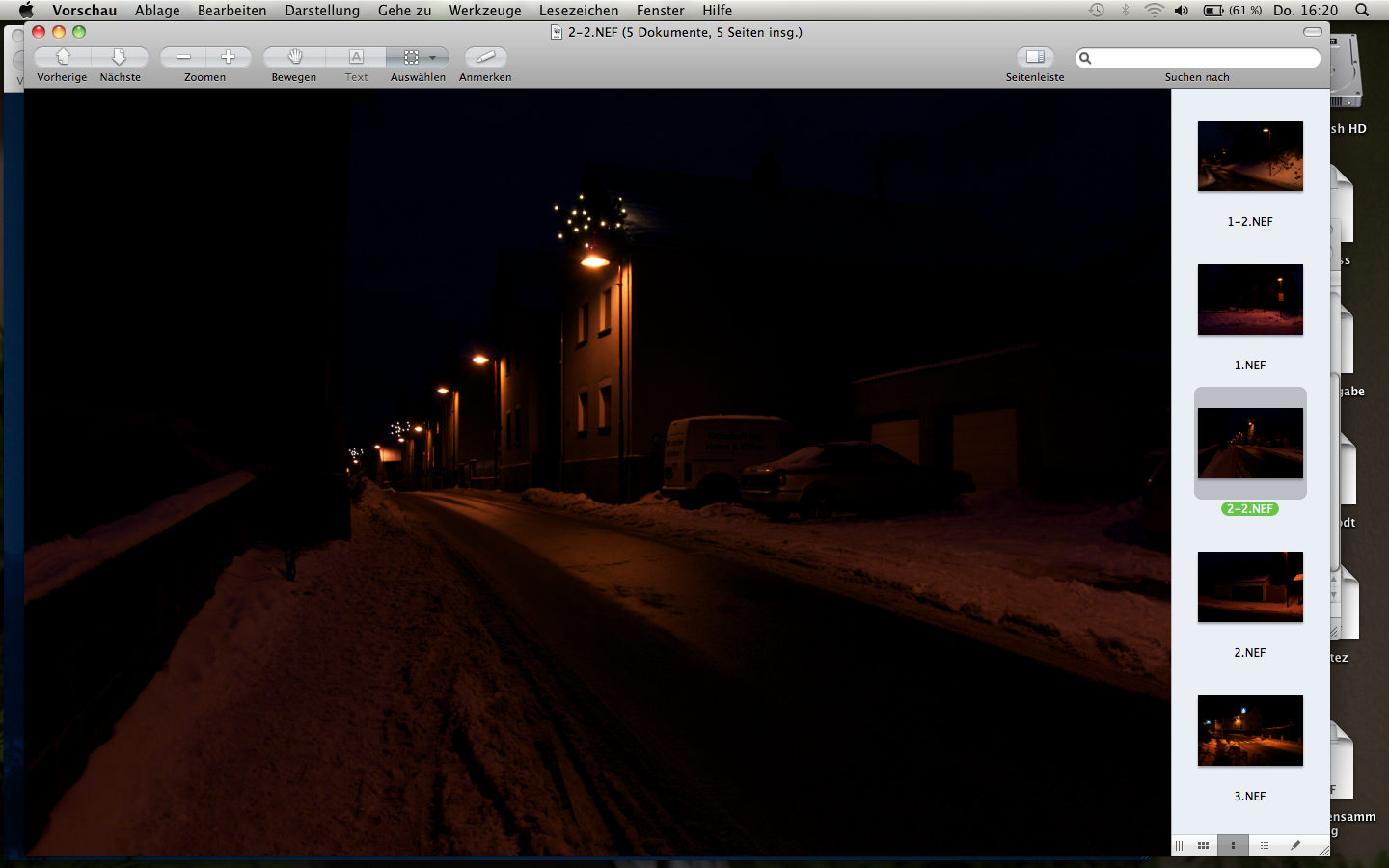1389x868 pixels.
Task: Activate the Bewegen hand tool
Action: pyautogui.click(x=294, y=58)
